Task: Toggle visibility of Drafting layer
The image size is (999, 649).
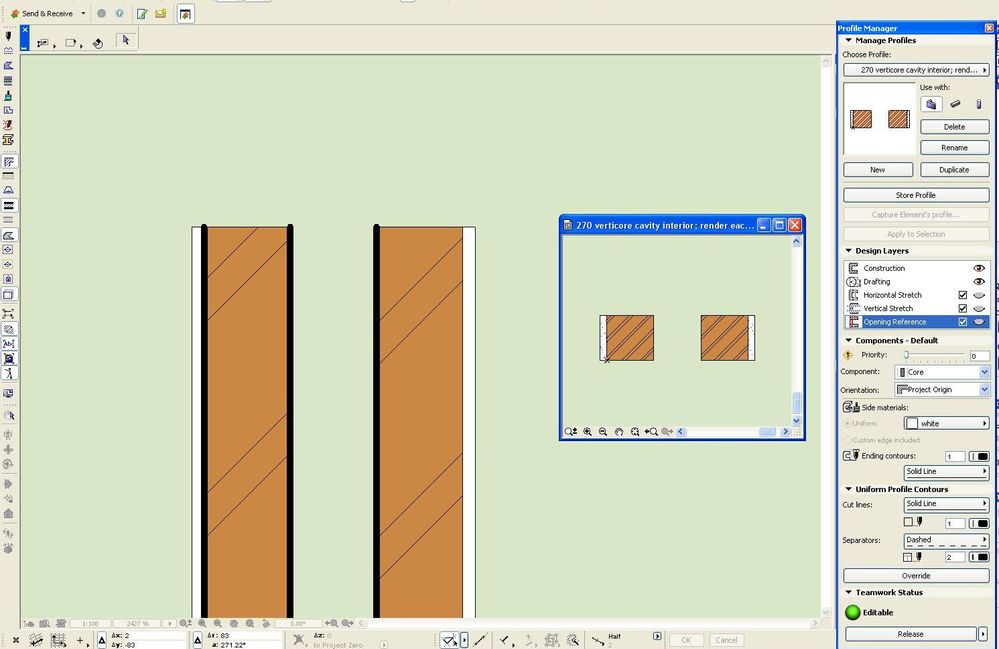Action: [x=979, y=282]
